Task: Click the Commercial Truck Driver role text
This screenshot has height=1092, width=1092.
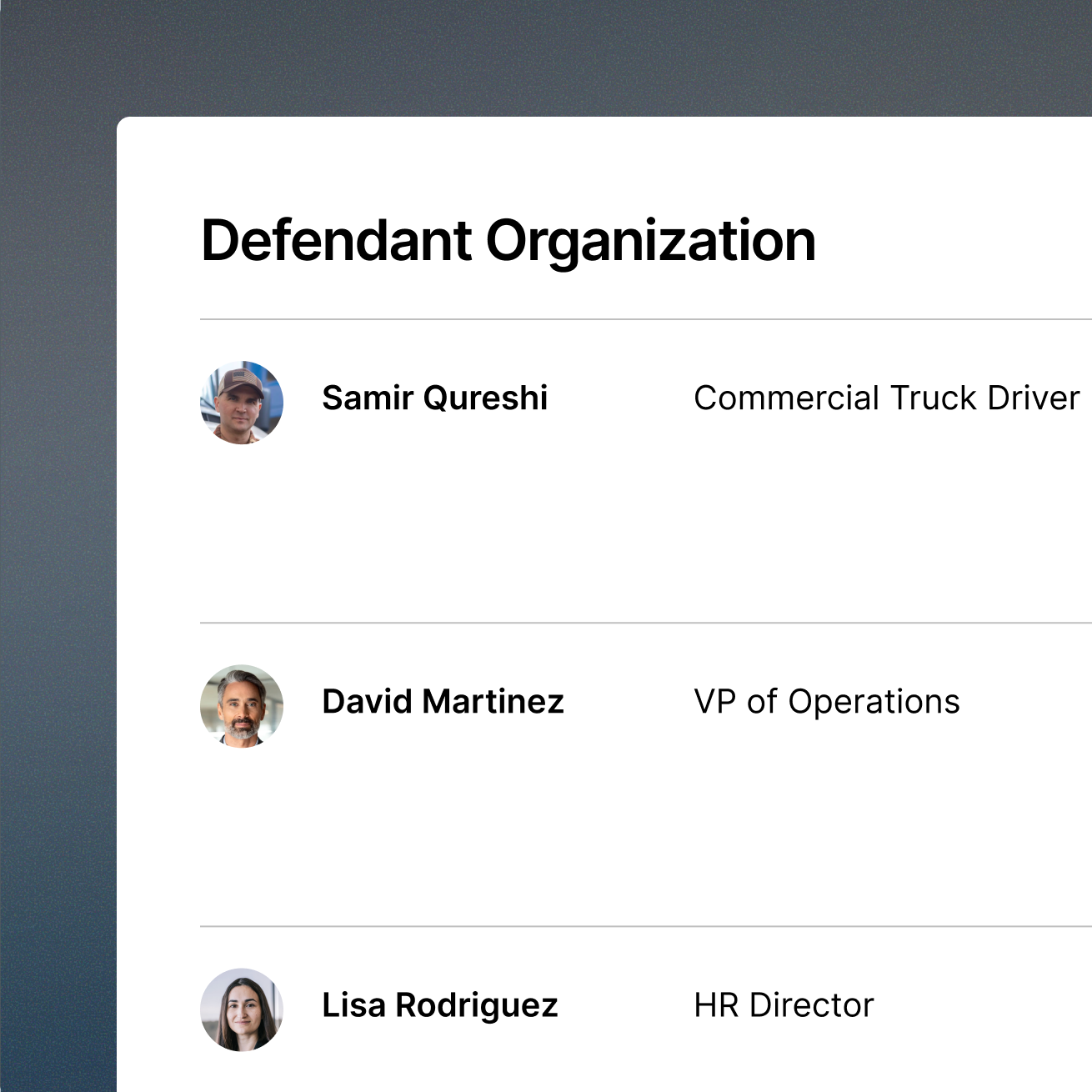Action: pos(886,398)
